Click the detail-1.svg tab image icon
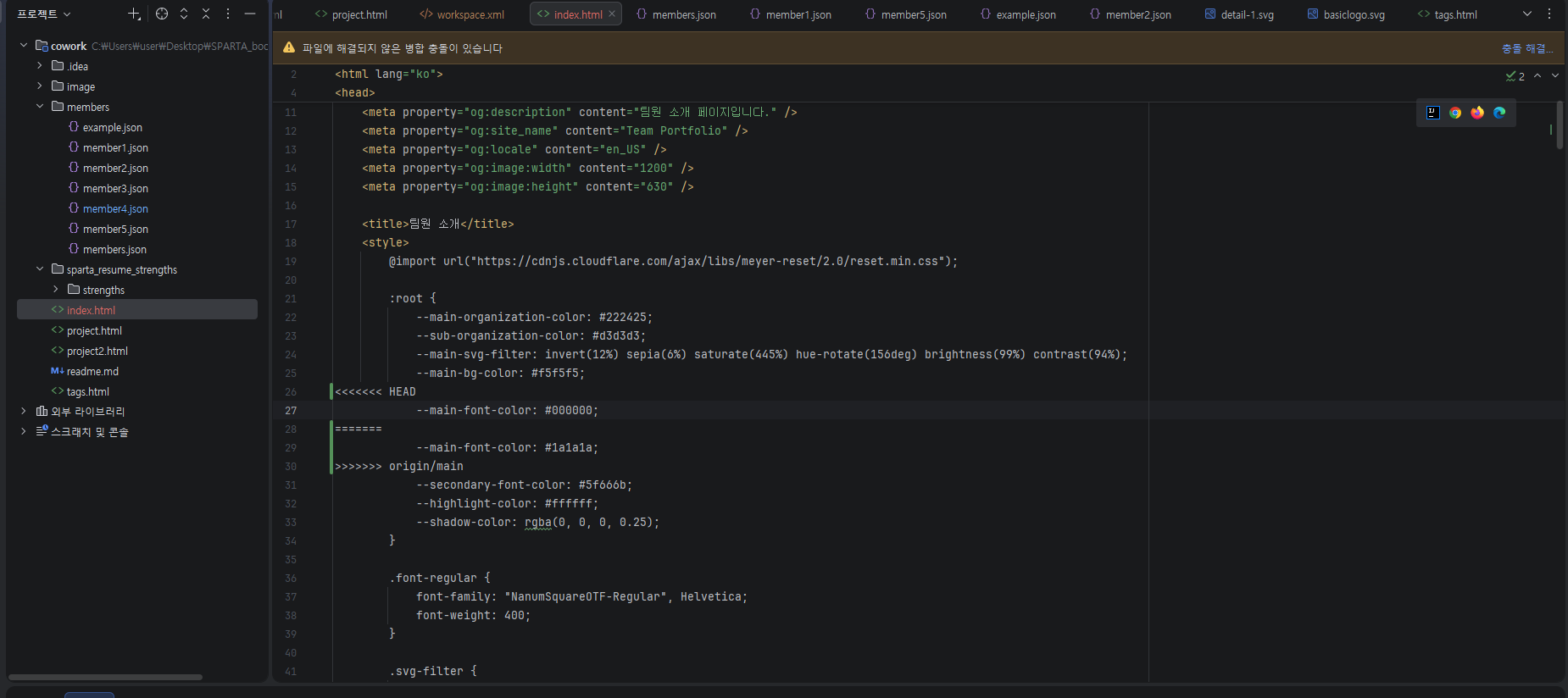The width and height of the screenshot is (1568, 698). [x=1210, y=14]
